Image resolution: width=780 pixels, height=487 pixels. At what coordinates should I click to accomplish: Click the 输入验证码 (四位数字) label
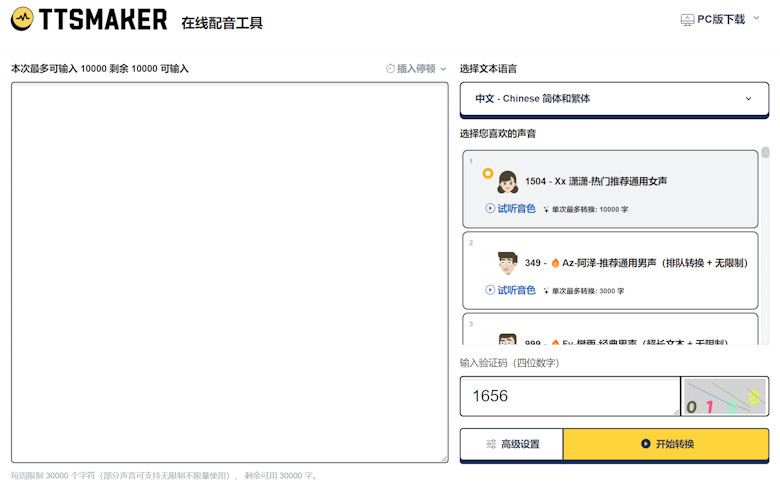(509, 363)
